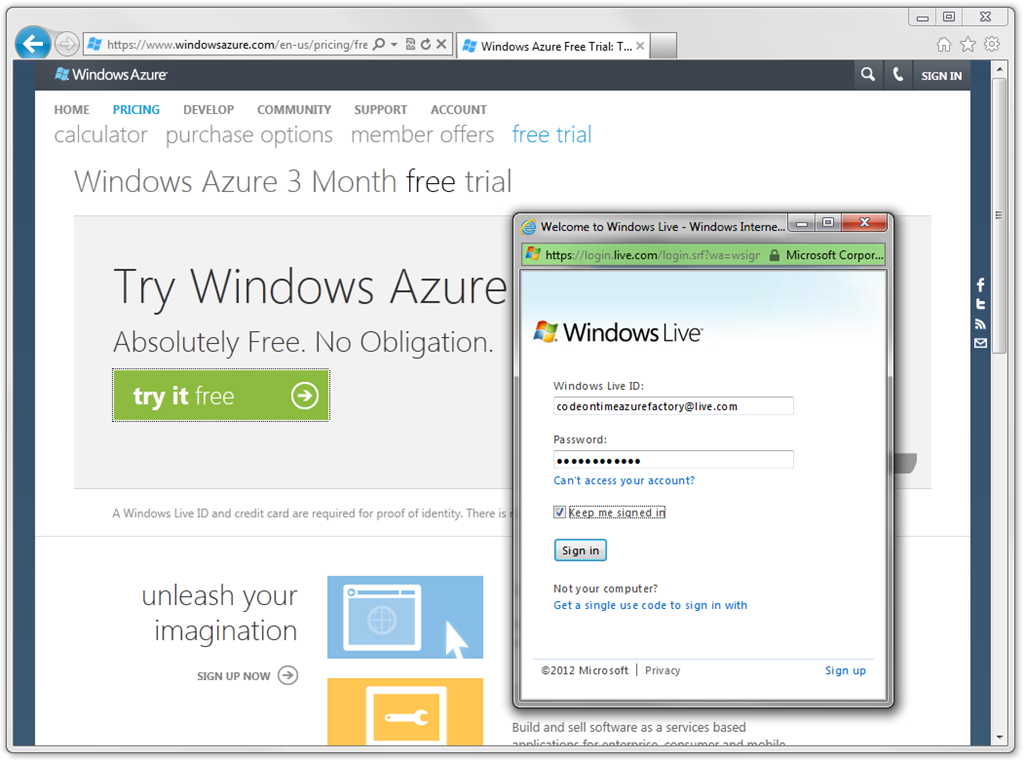Screen dimensions: 1024x760
Task: Open browser favorites star icon
Action: pos(968,44)
